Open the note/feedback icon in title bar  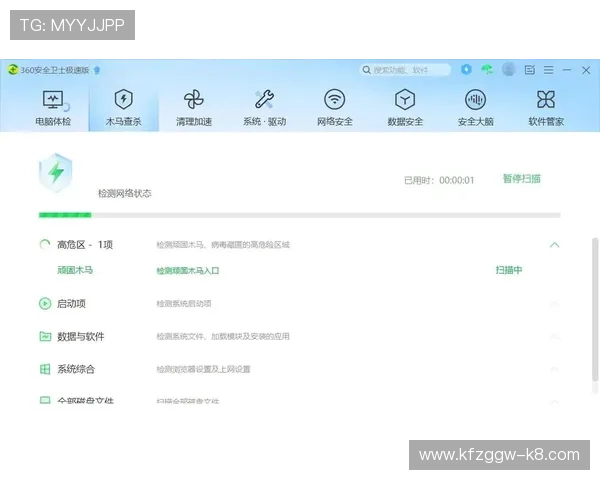(x=530, y=70)
